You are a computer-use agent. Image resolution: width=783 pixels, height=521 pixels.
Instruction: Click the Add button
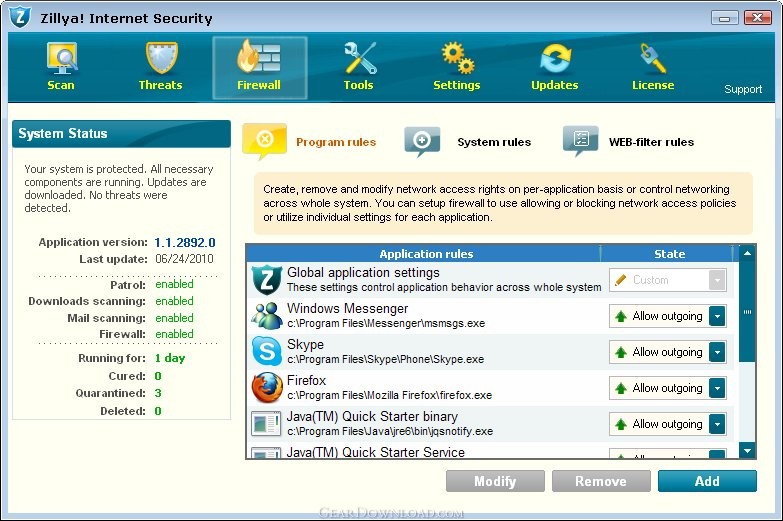pos(707,481)
